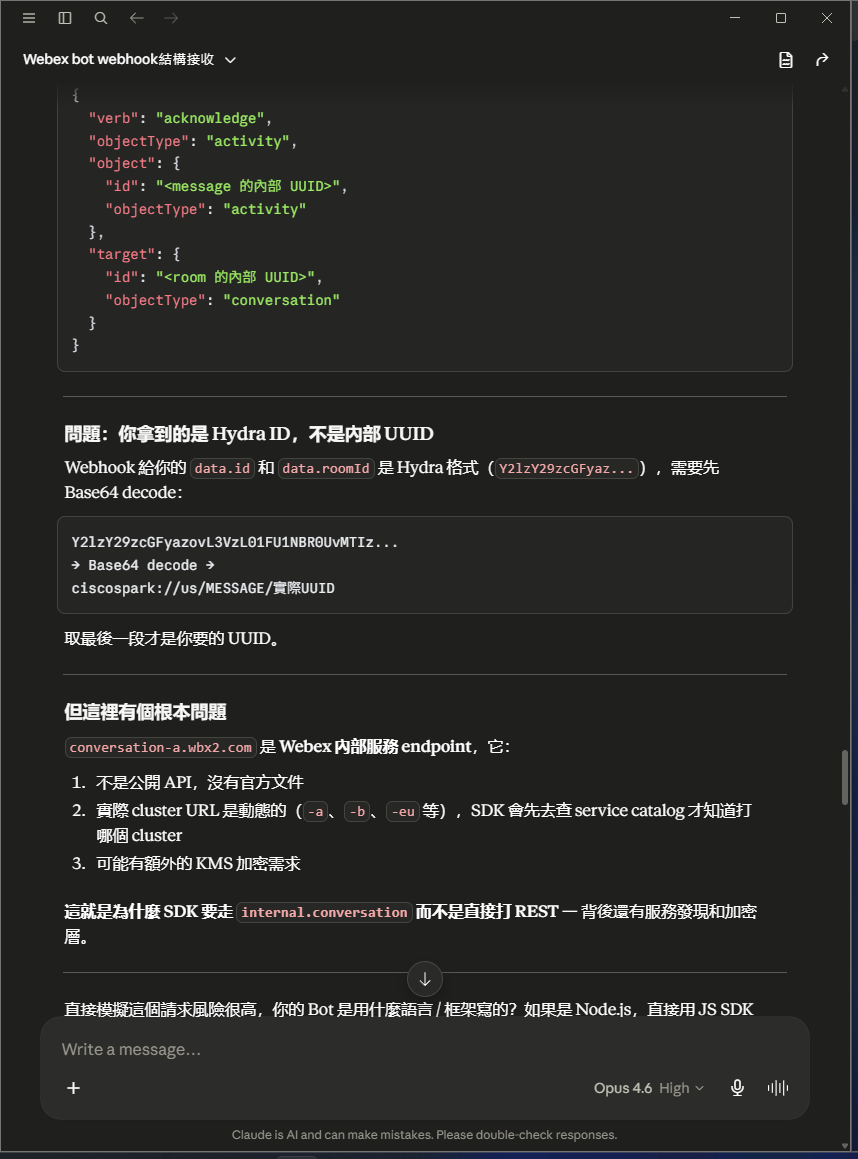858x1159 pixels.
Task: Click the conversation-a.wbx2.com inline code
Action: [x=160, y=747]
